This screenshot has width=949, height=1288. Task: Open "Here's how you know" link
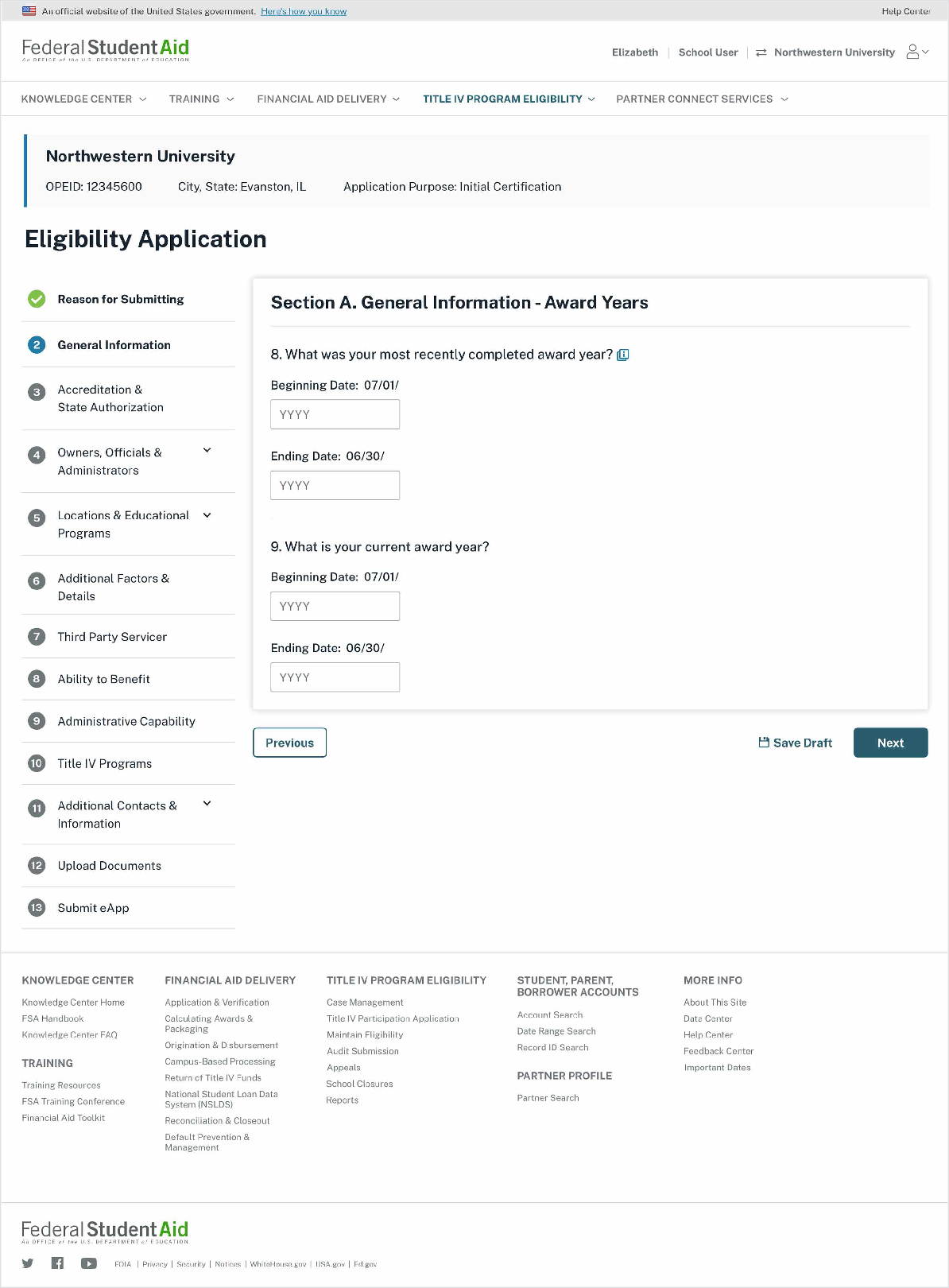click(x=304, y=11)
